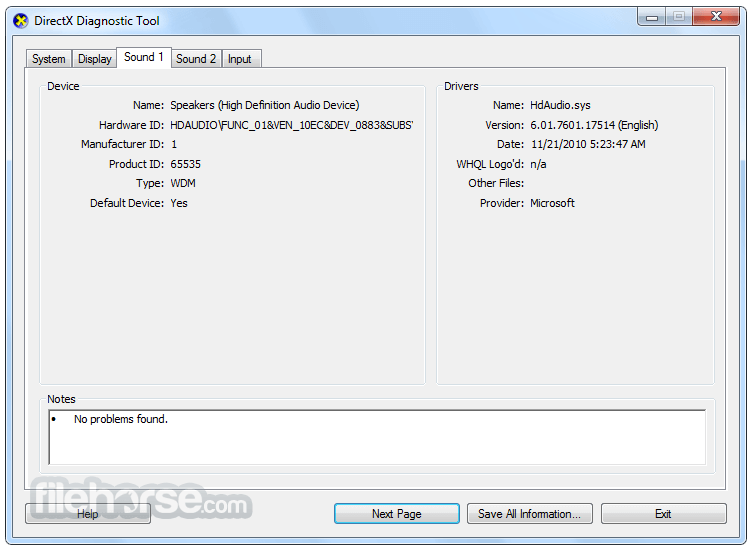The image size is (753, 549).
Task: Click WHQL Logo'd value n/a
Action: point(538,164)
